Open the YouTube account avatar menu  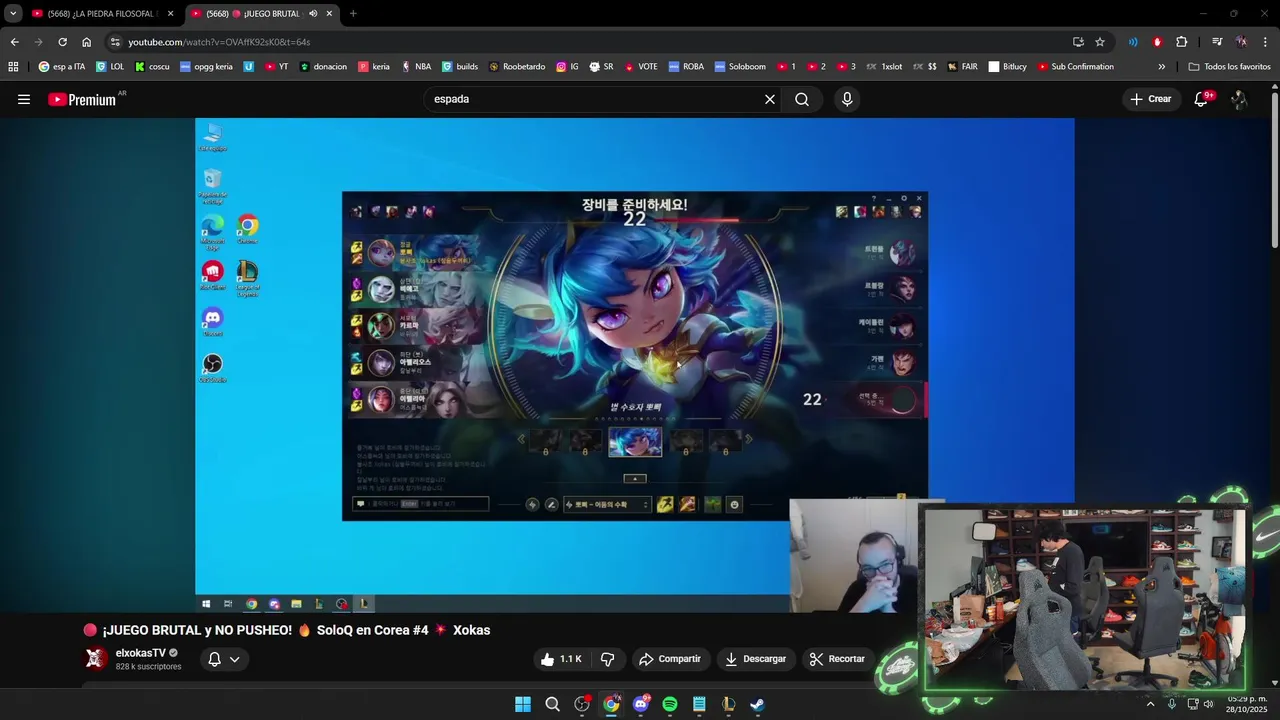(1239, 99)
